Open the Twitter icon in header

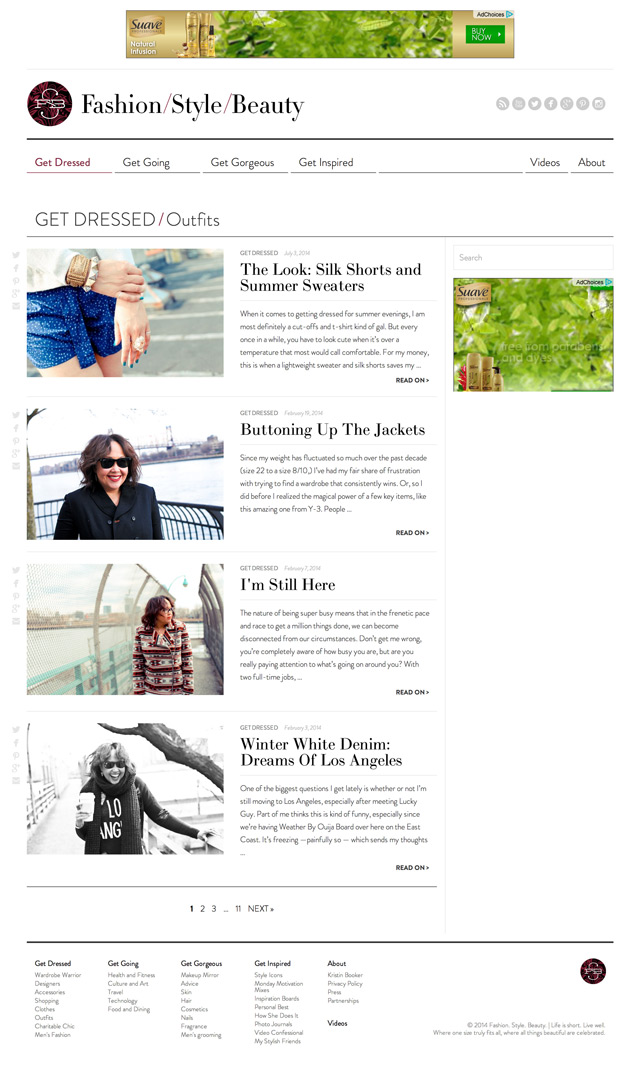coord(534,103)
